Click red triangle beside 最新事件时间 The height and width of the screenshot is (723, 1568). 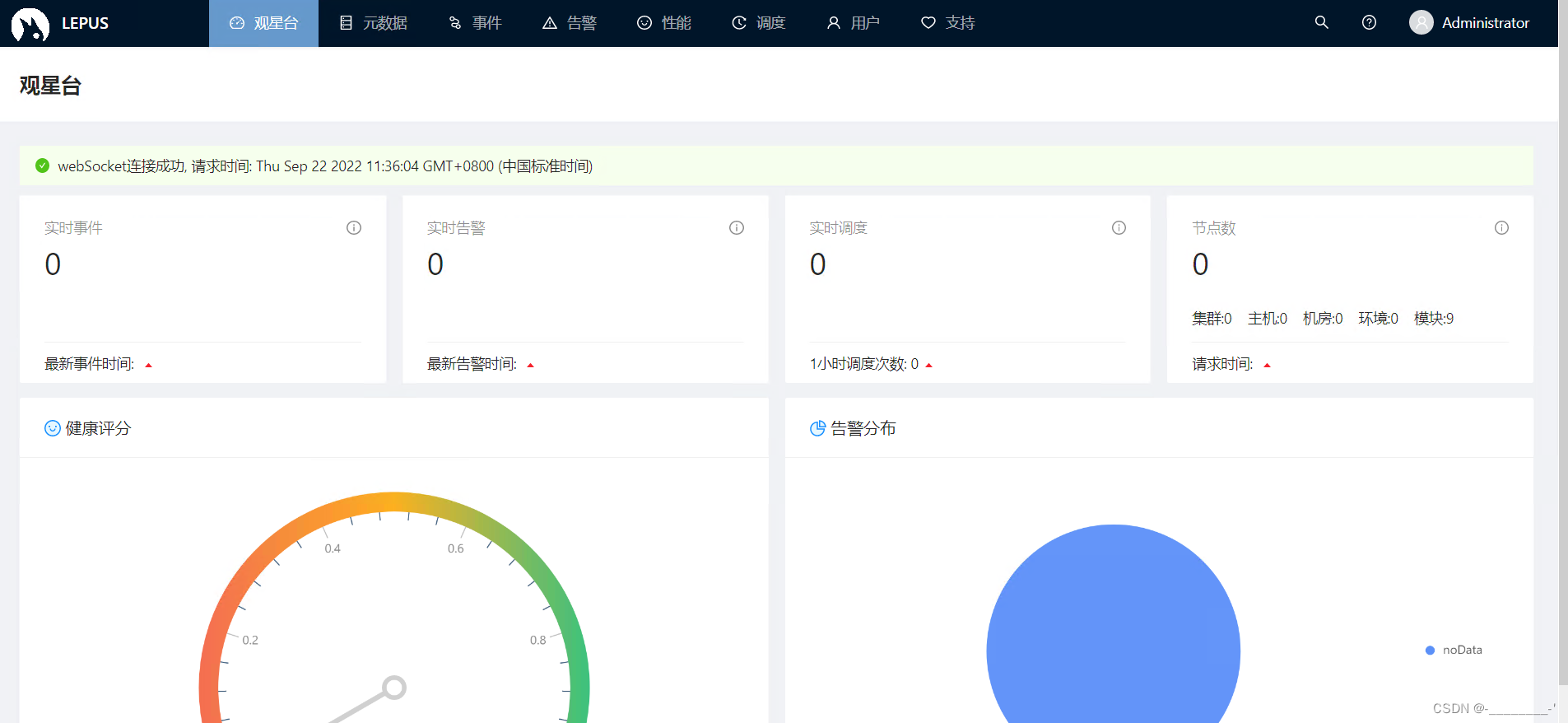point(148,365)
